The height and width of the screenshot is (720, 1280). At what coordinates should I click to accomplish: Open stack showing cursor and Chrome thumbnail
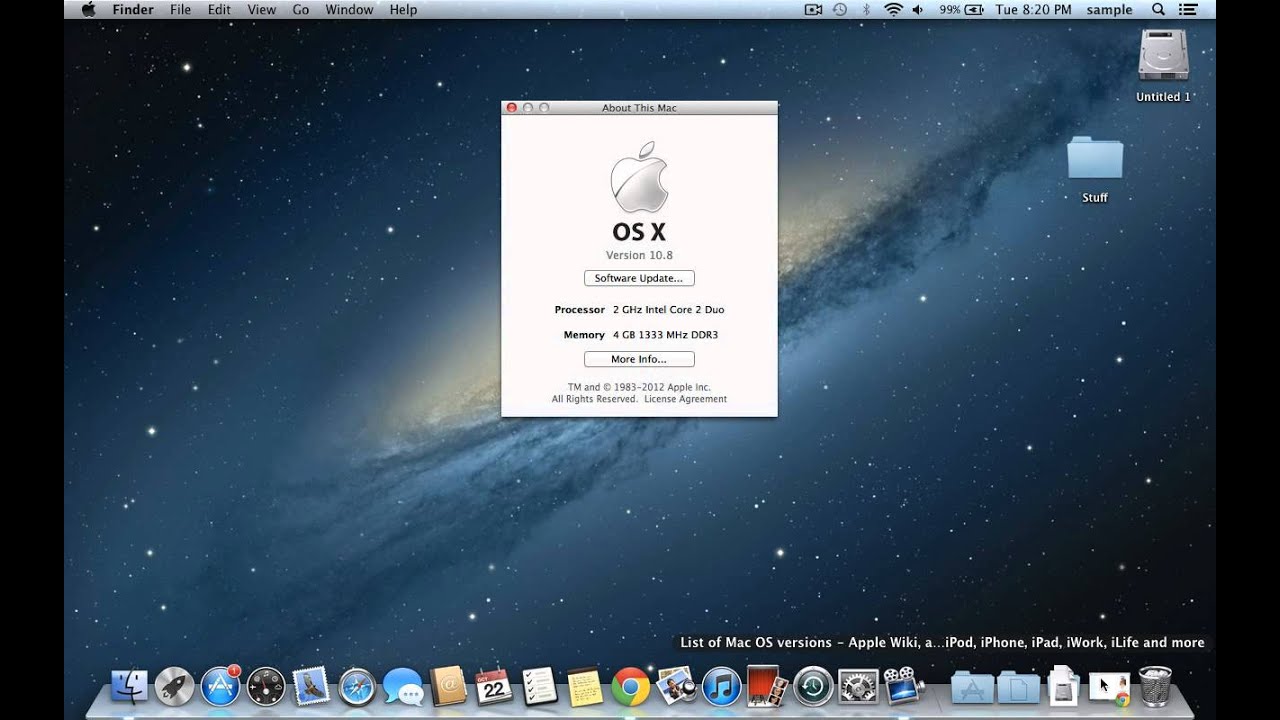[x=1109, y=688]
